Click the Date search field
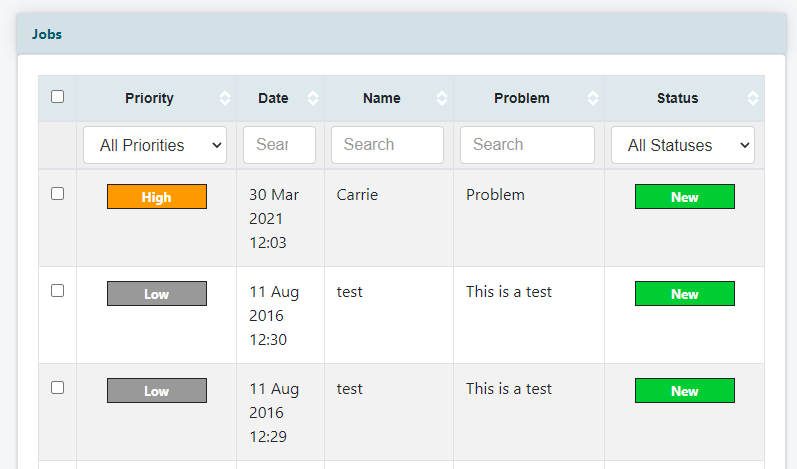 click(x=279, y=145)
